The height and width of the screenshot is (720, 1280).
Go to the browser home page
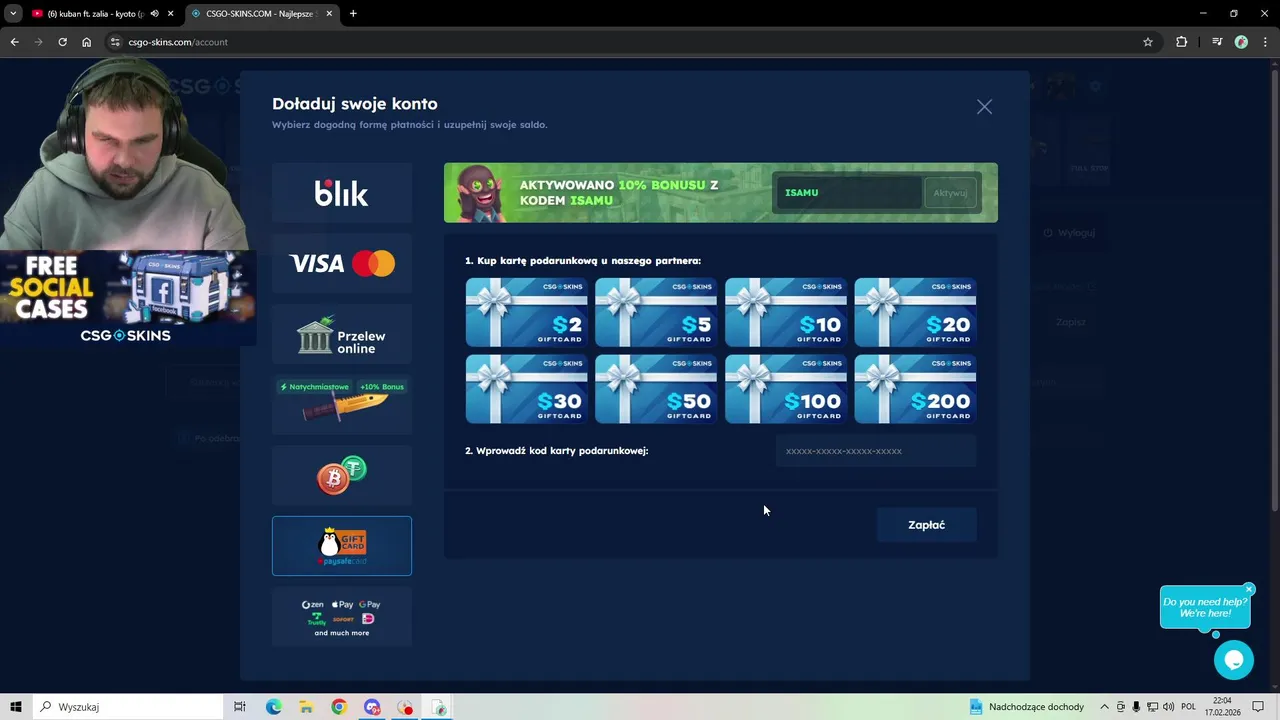click(86, 42)
